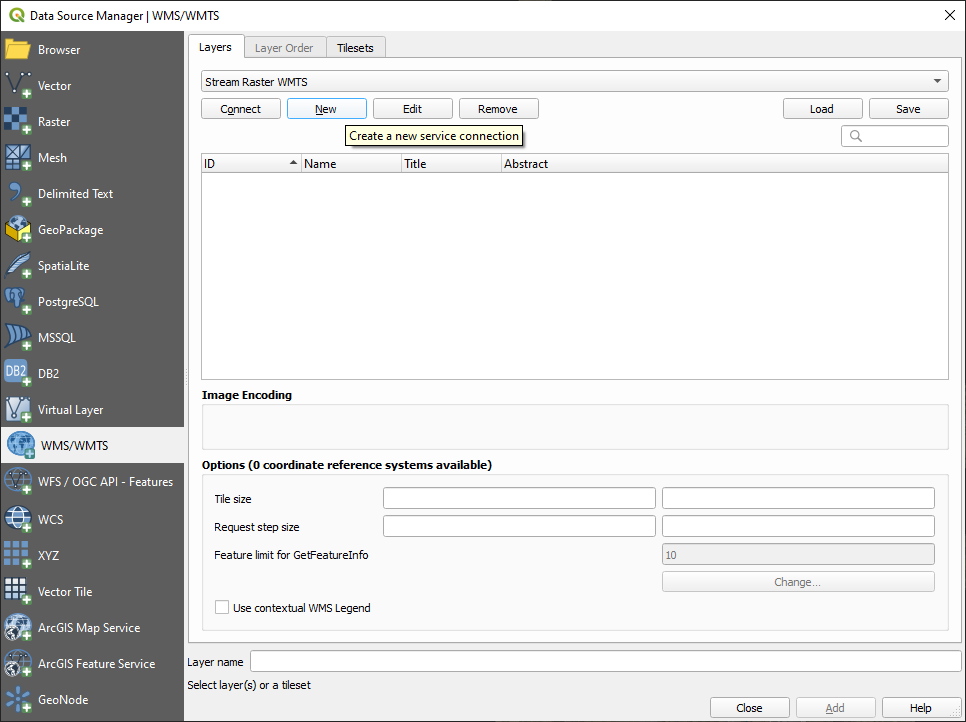Viewport: 966px width, 722px height.
Task: Select the DB2 database icon
Action: [17, 373]
